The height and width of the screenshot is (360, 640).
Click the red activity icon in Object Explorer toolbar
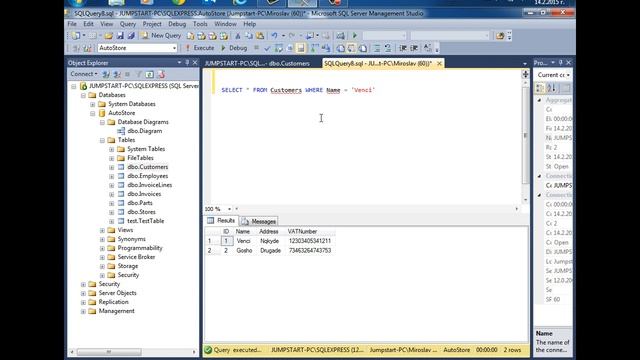click(161, 74)
